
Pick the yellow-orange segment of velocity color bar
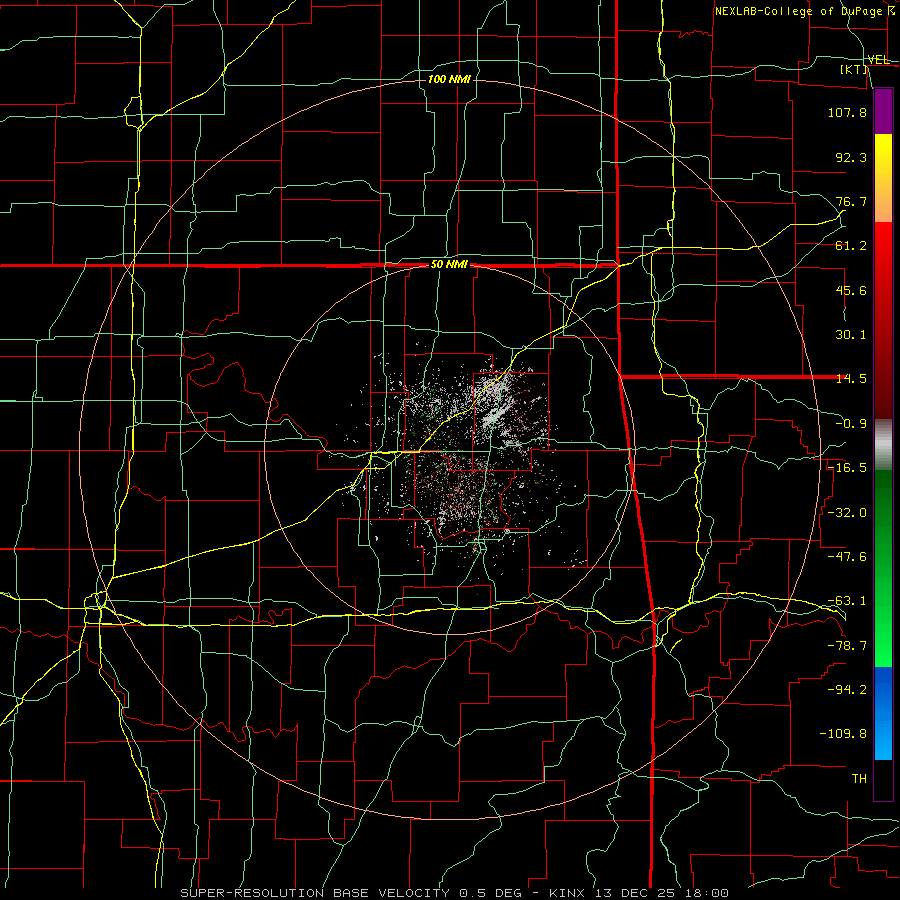(883, 178)
